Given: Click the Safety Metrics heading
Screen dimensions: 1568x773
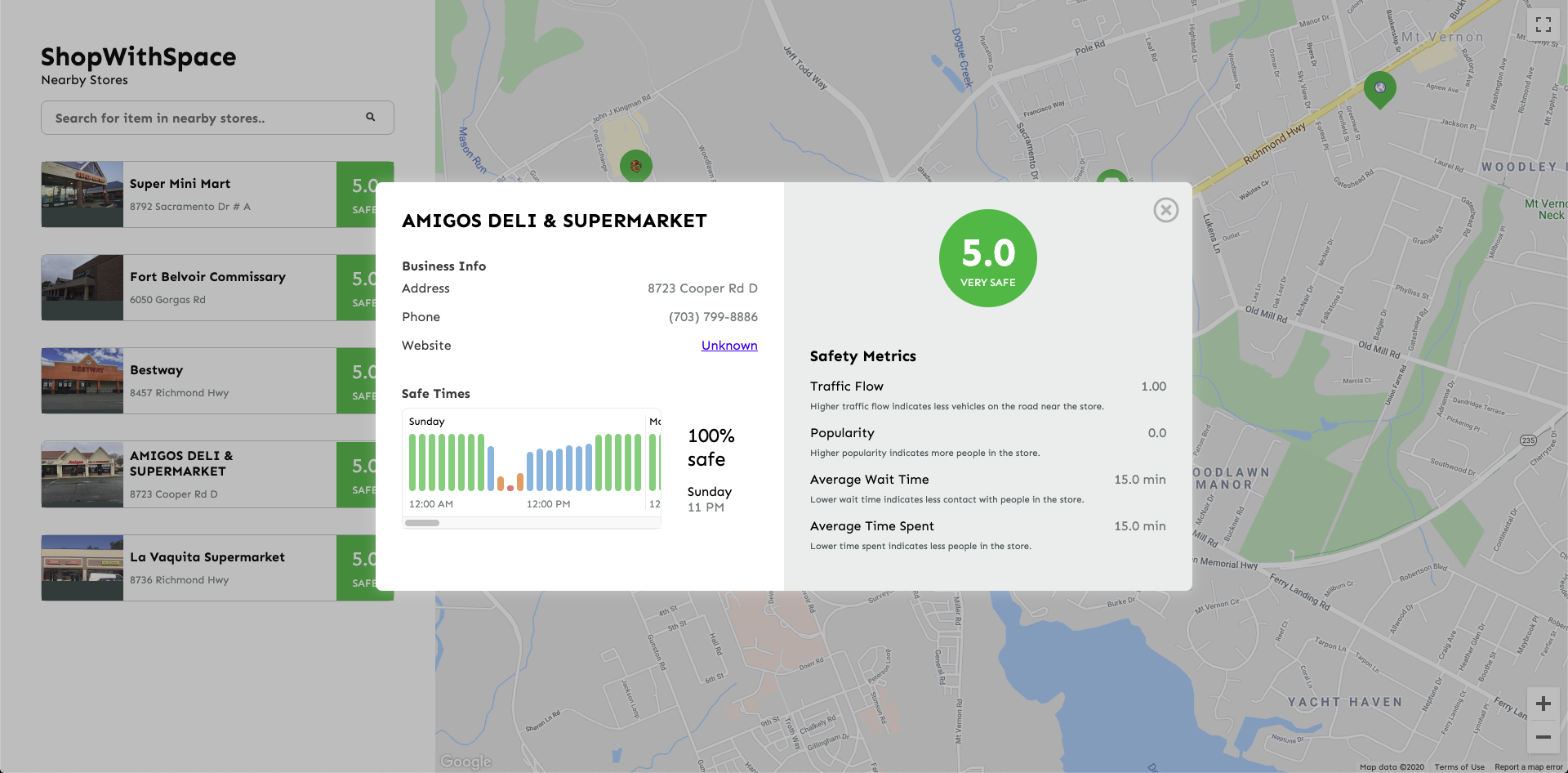Looking at the screenshot, I should (x=863, y=356).
